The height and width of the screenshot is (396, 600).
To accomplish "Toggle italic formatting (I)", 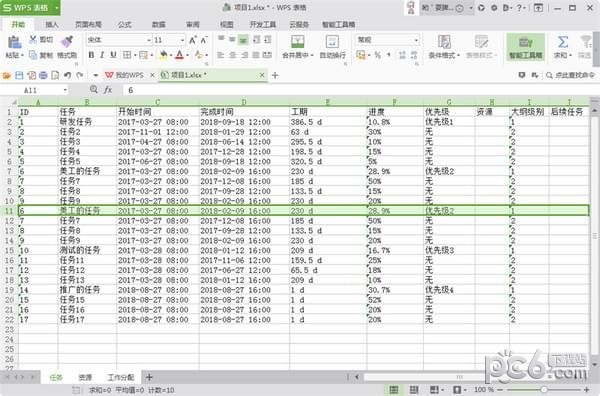I will pos(102,55).
